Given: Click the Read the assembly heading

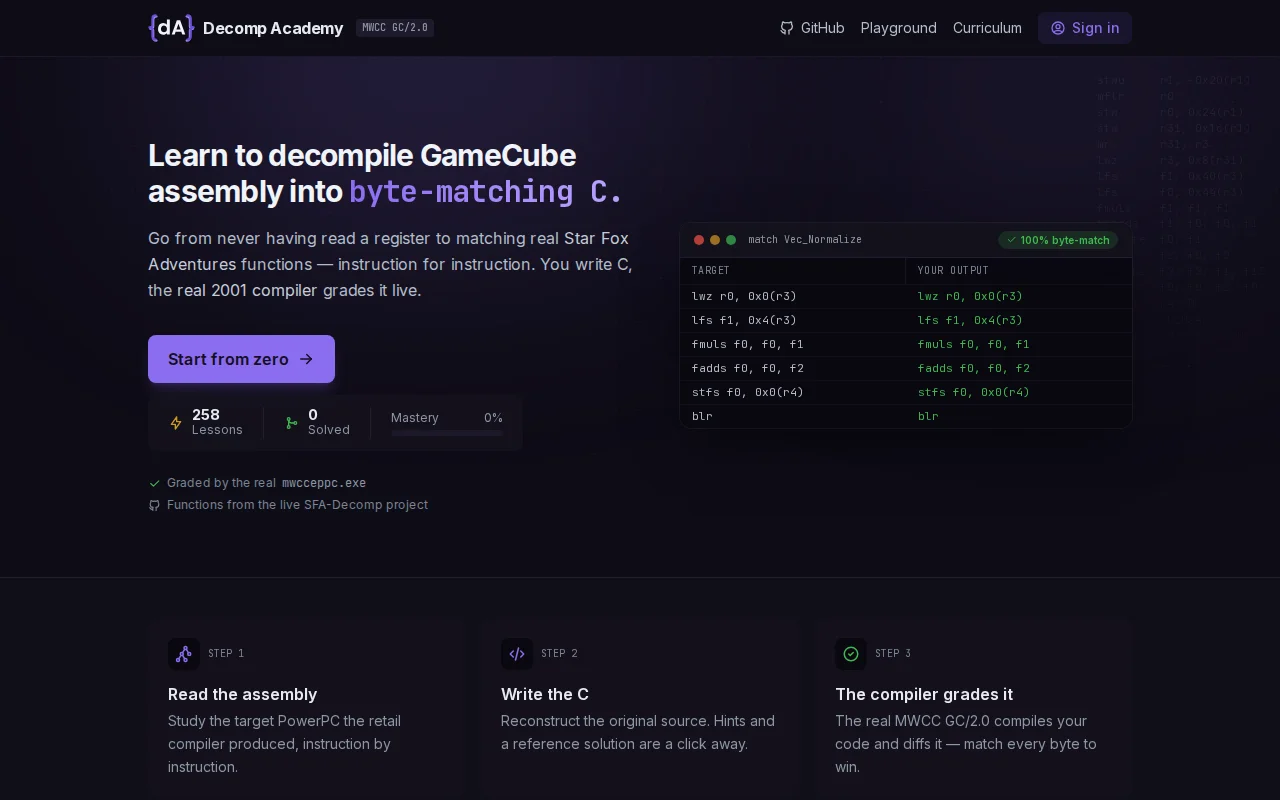Looking at the screenshot, I should coord(242,694).
